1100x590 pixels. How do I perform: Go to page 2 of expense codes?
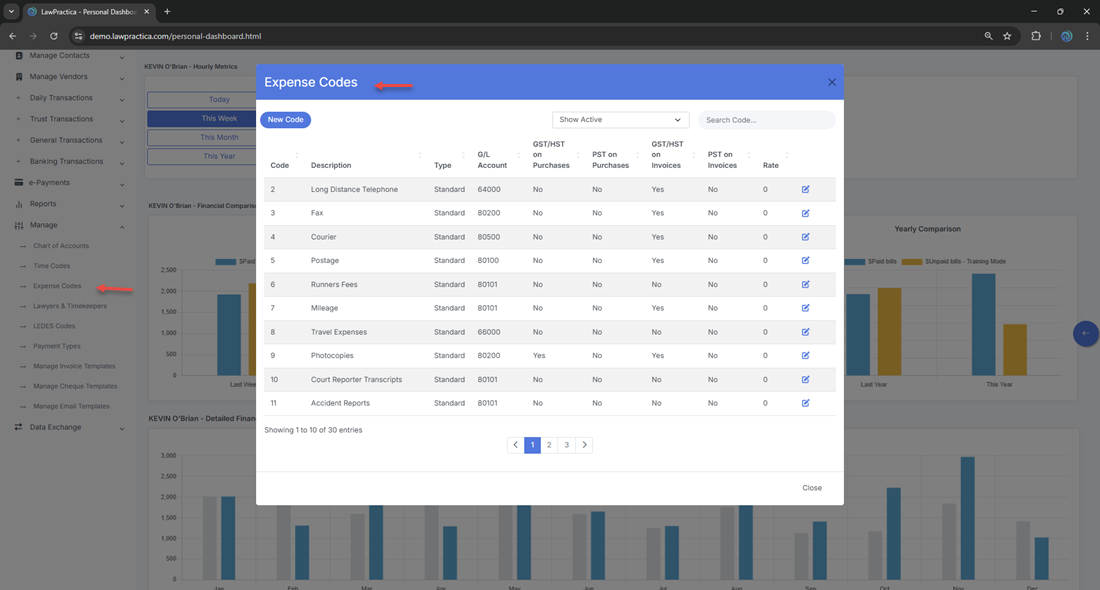(x=549, y=445)
